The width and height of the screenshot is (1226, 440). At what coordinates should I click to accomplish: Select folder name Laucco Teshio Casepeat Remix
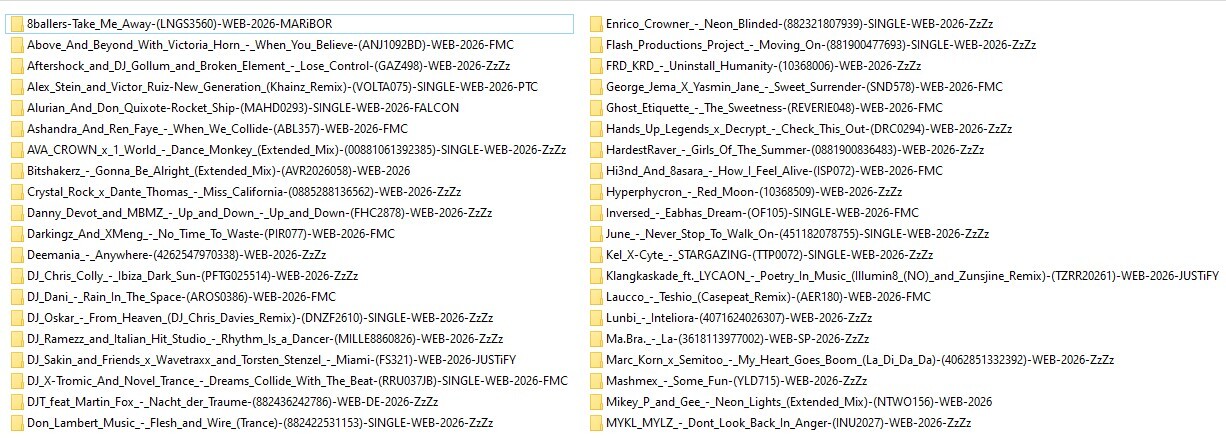768,297
